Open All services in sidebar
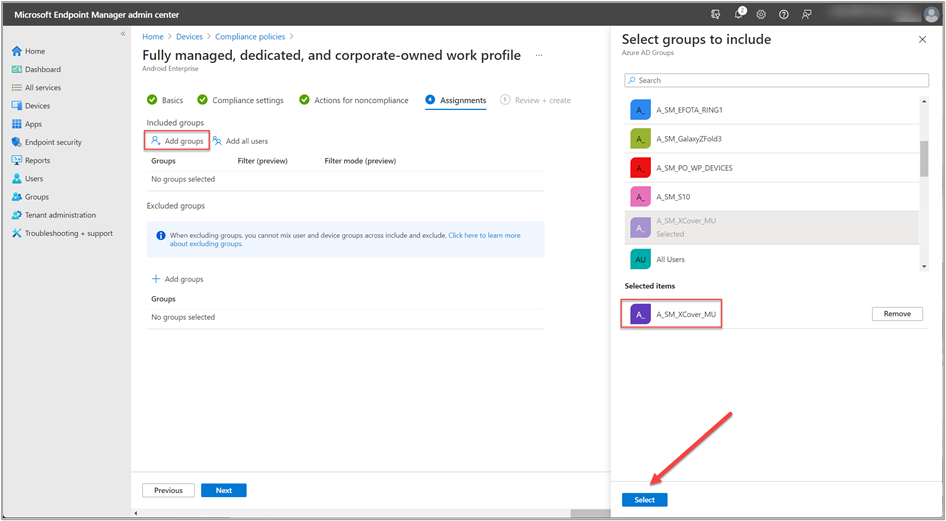Image resolution: width=946 pixels, height=521 pixels. click(x=36, y=87)
